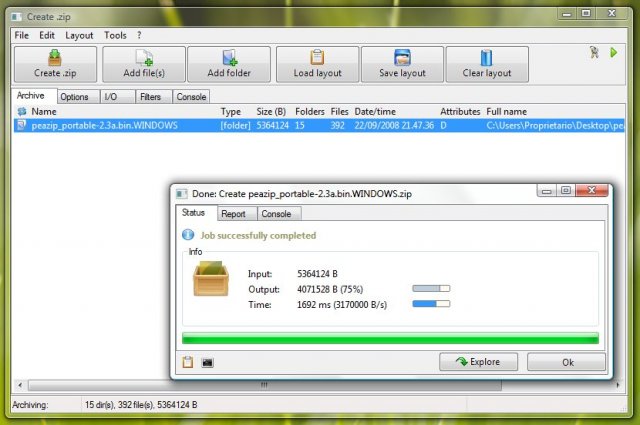Open the Layout menu
The image size is (640, 425).
coord(79,36)
